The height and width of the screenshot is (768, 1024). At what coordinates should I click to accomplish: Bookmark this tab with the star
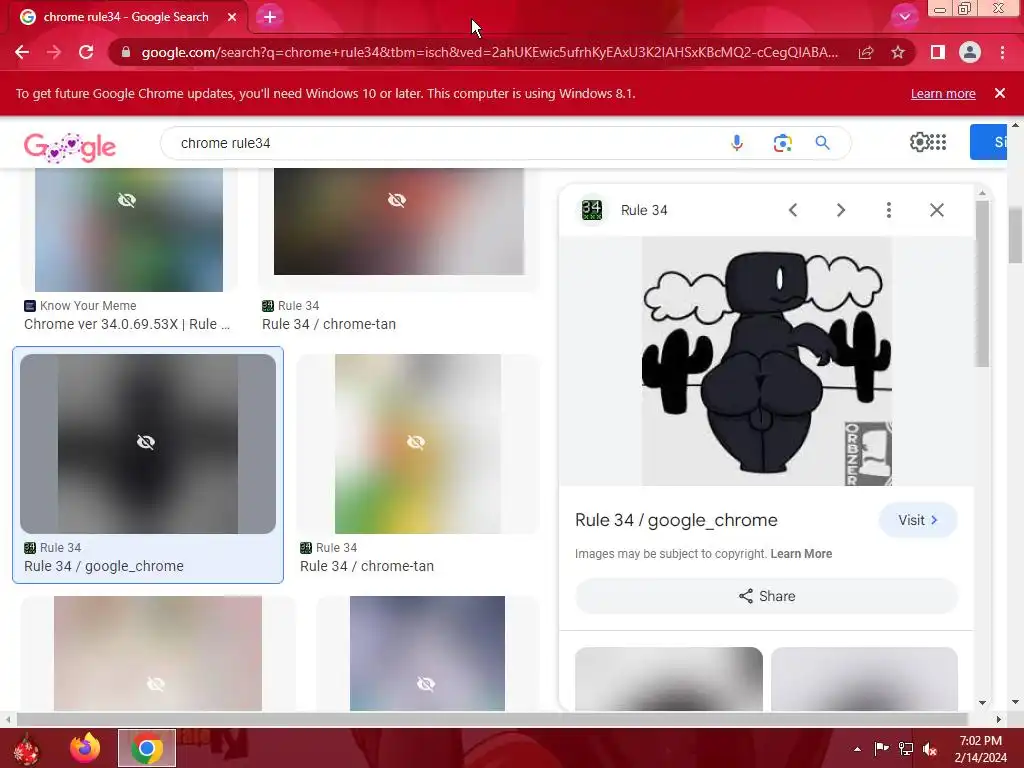[898, 52]
